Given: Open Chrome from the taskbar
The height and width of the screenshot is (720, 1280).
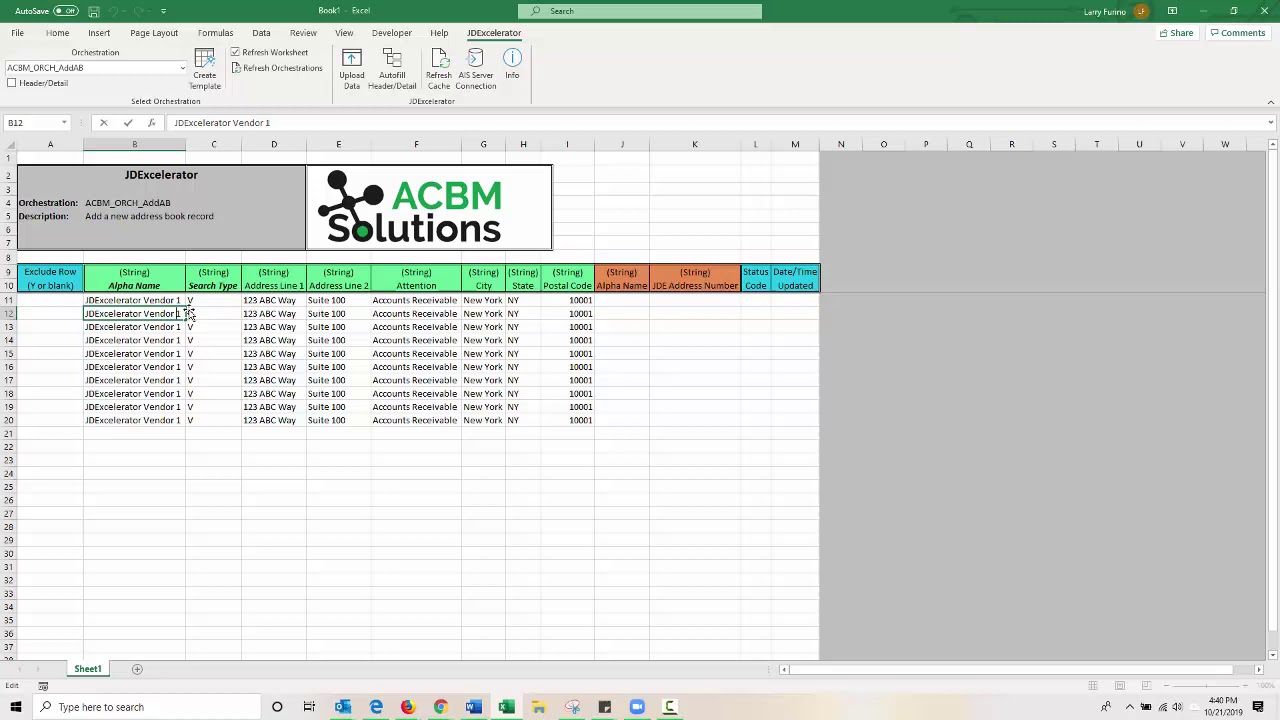Looking at the screenshot, I should pos(441,707).
